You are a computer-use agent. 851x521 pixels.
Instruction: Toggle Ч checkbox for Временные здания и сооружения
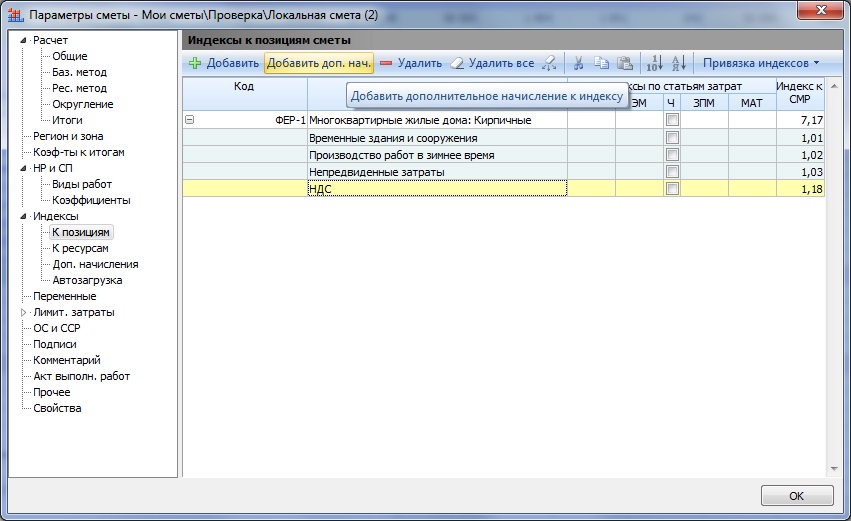click(x=672, y=137)
